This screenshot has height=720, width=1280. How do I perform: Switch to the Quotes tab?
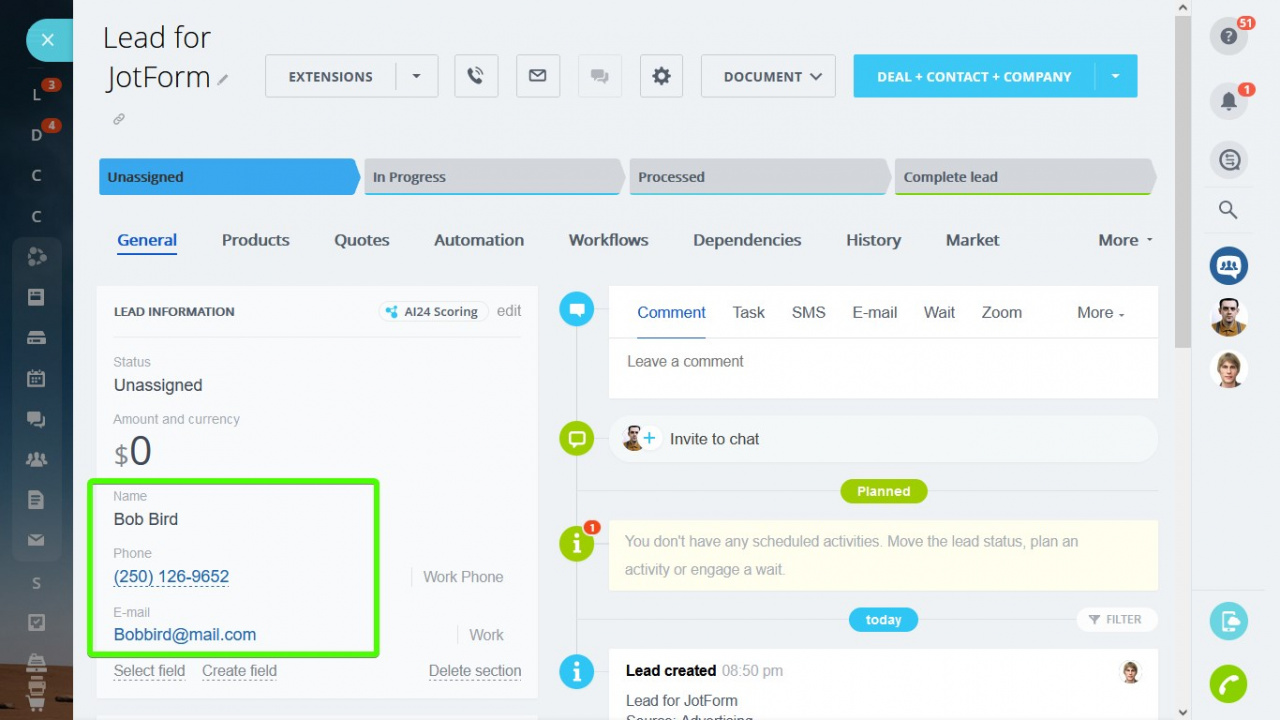click(362, 240)
